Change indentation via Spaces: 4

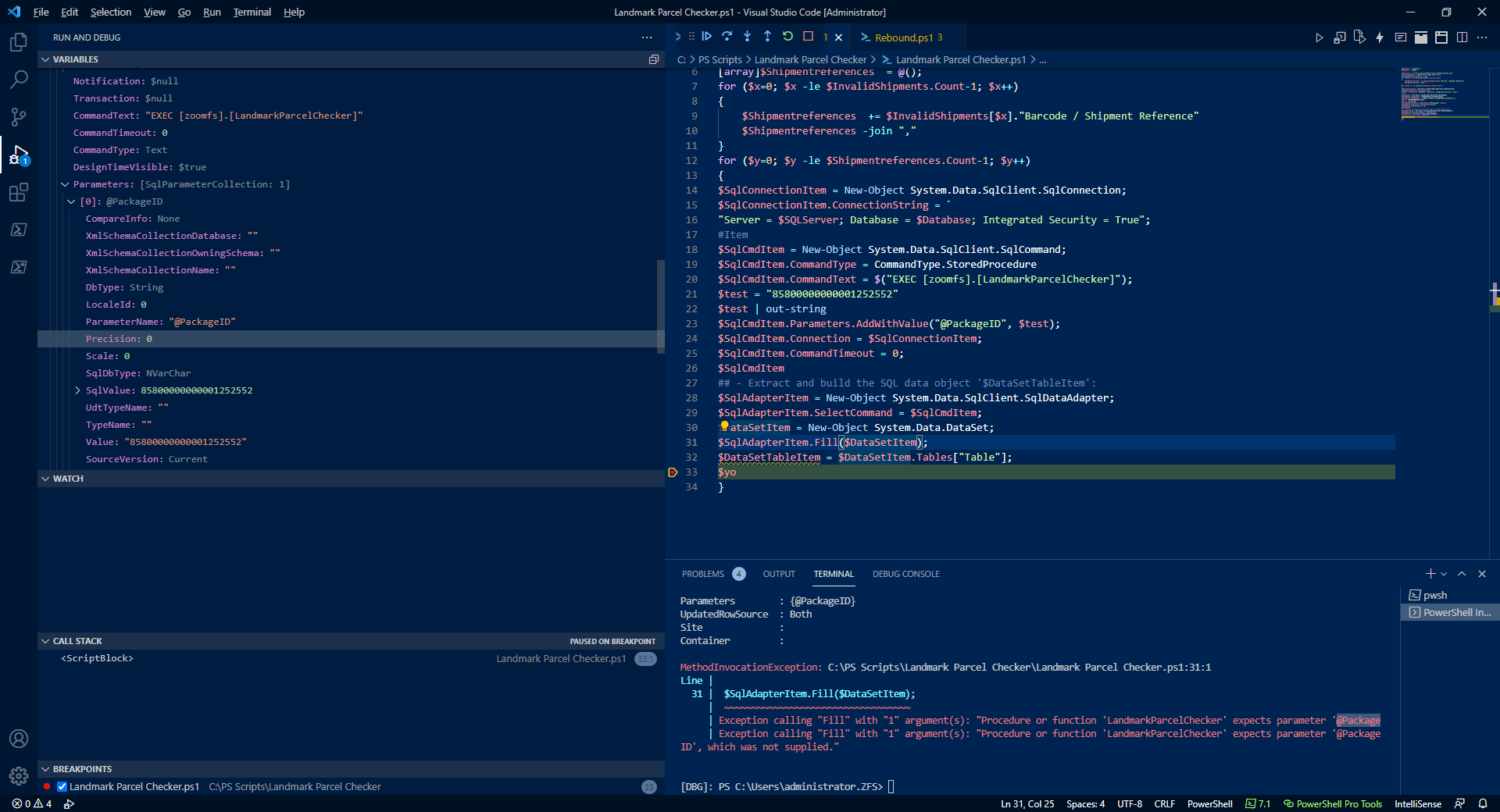click(1085, 803)
